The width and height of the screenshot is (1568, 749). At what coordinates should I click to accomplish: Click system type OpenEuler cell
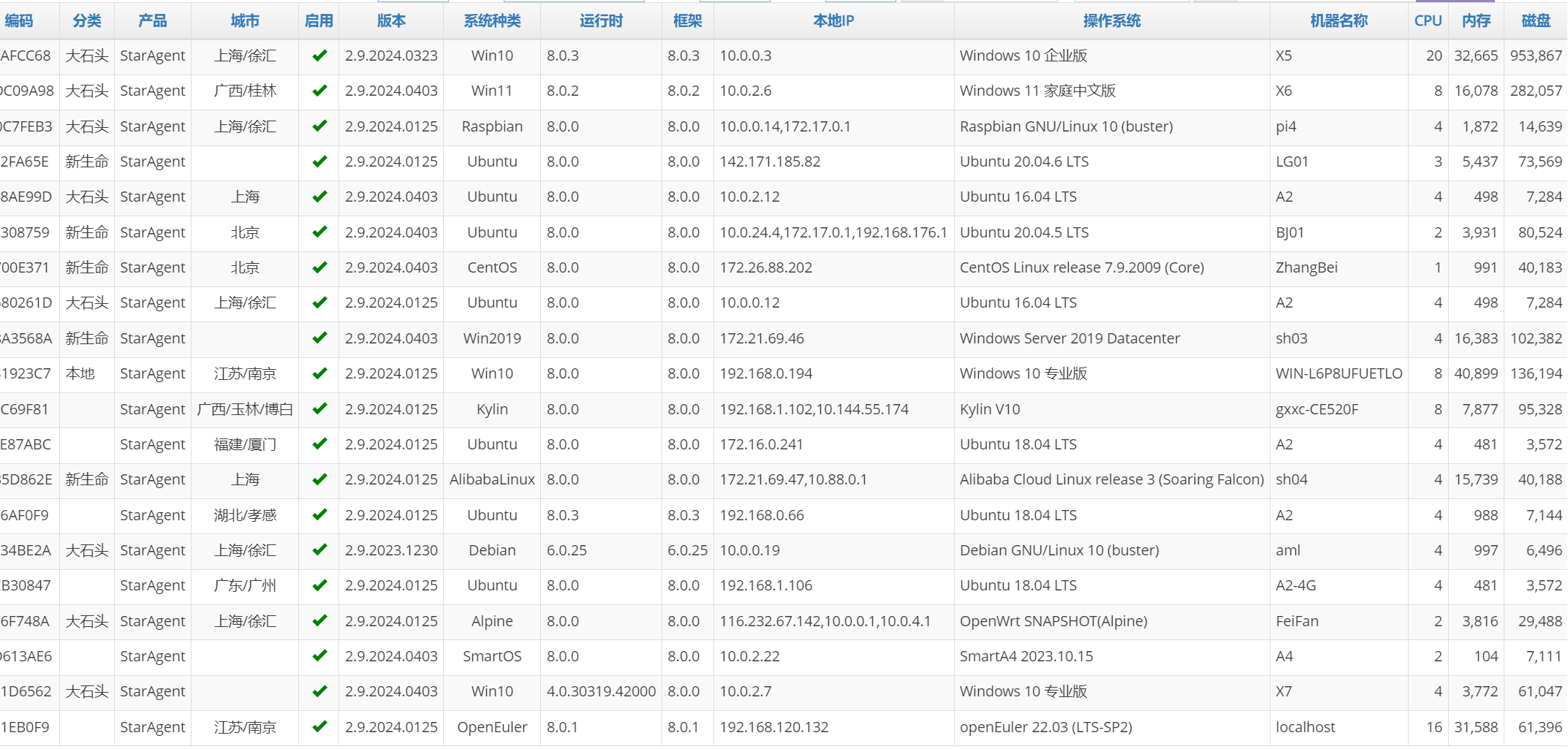492,727
